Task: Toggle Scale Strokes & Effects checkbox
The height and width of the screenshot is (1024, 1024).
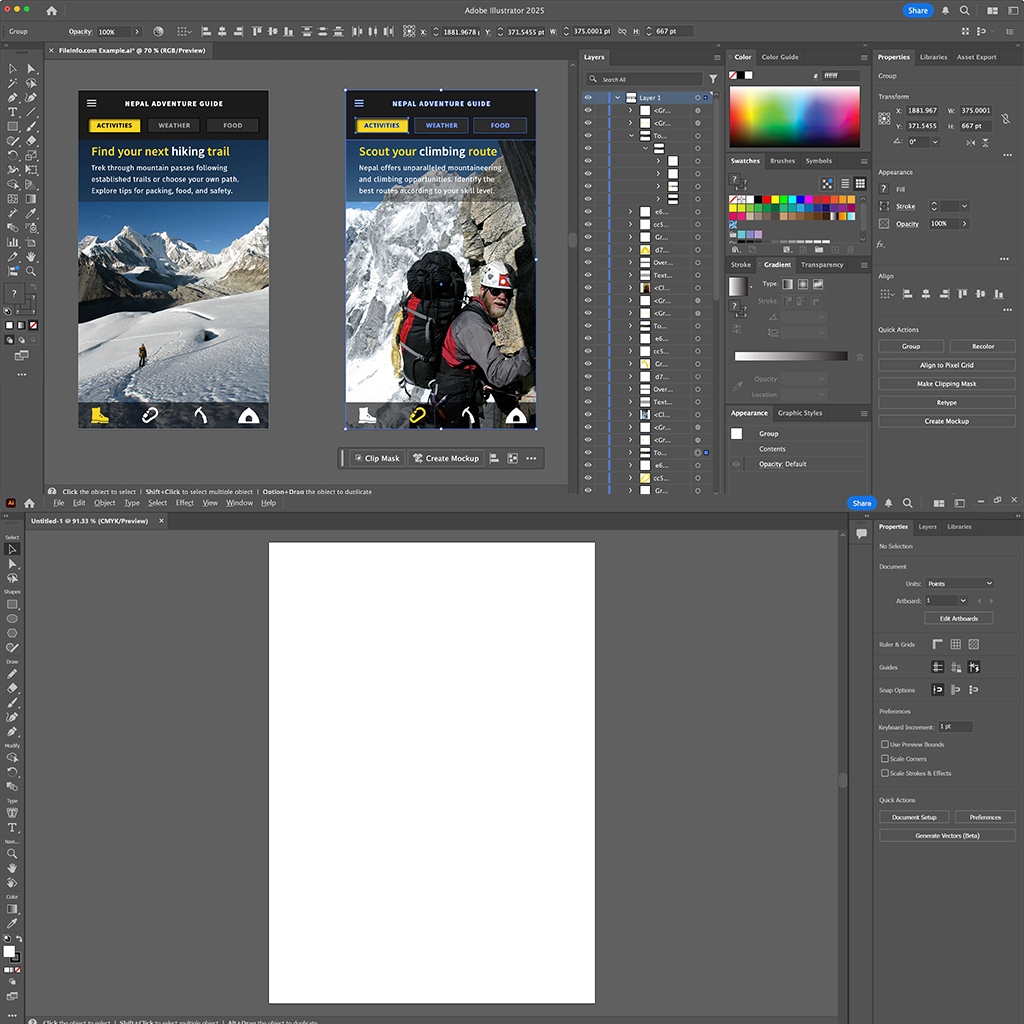Action: click(884, 773)
